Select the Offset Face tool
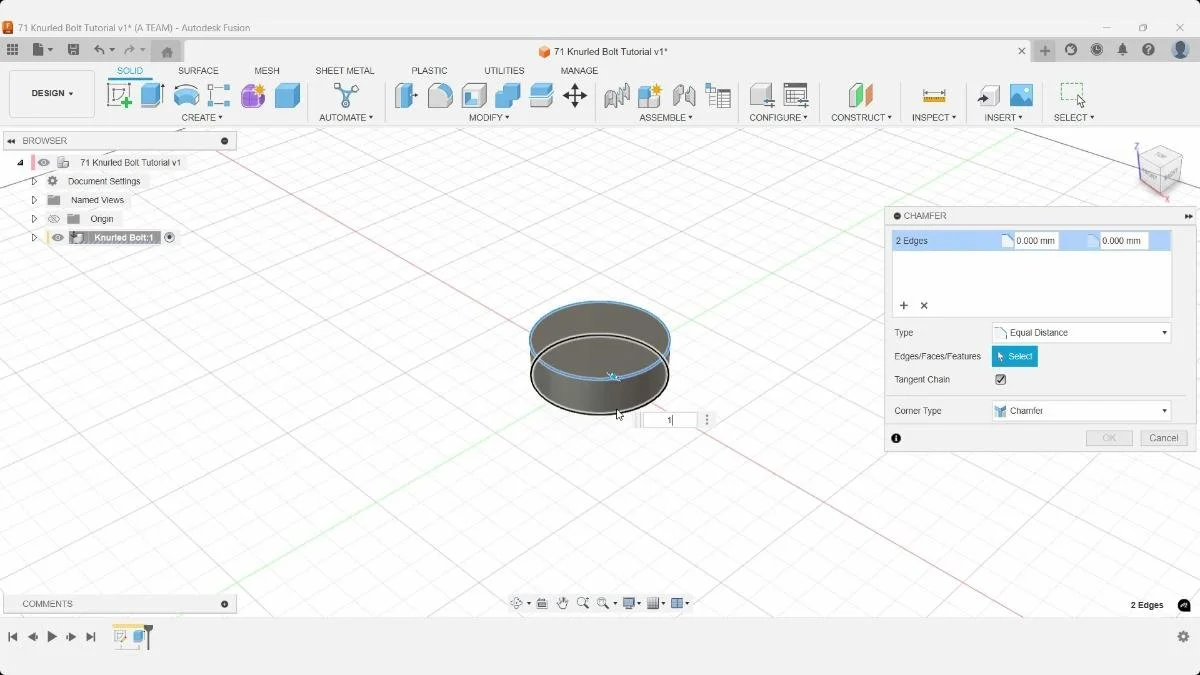This screenshot has height=675, width=1200. pos(541,95)
